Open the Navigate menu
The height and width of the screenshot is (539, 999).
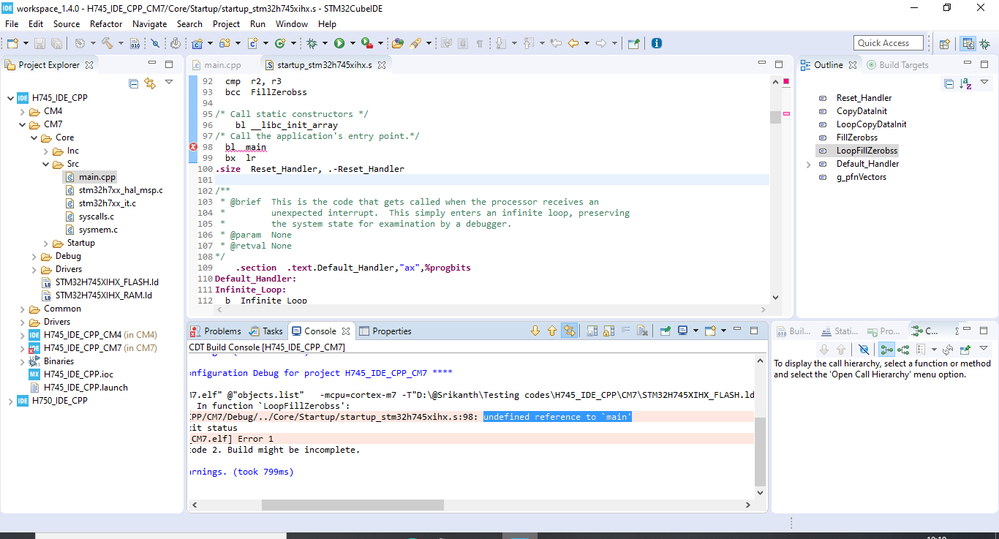(x=149, y=24)
